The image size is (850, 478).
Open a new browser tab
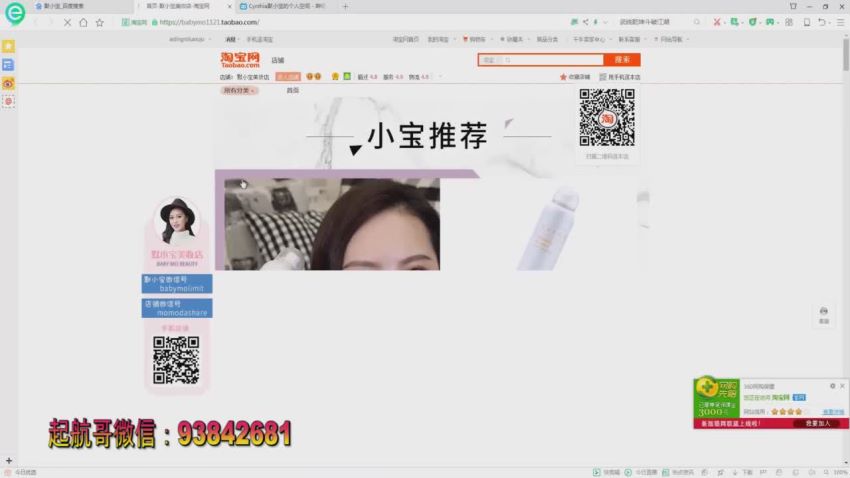coord(345,7)
